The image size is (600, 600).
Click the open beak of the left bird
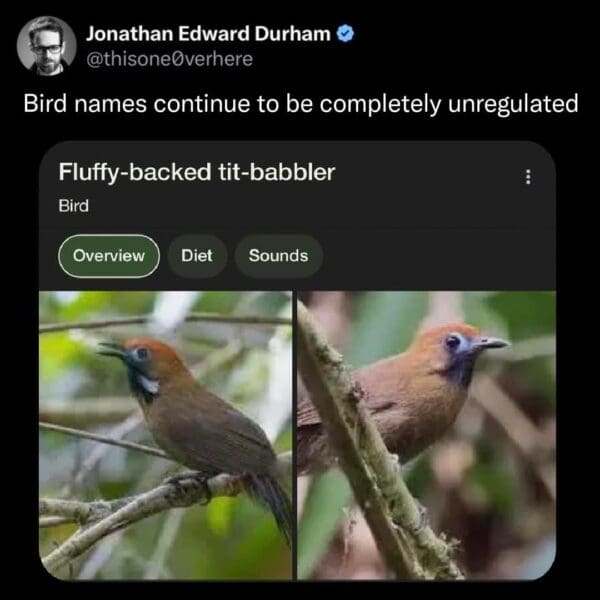pyautogui.click(x=111, y=350)
